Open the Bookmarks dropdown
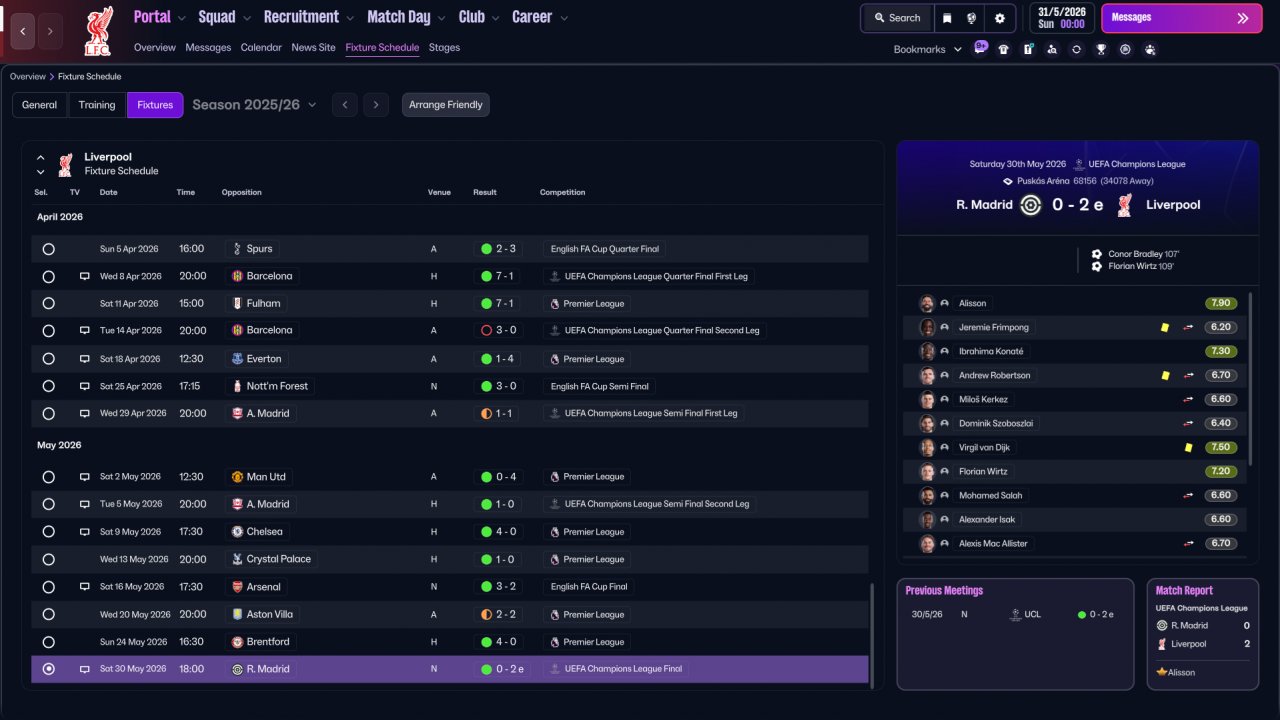 pos(928,49)
